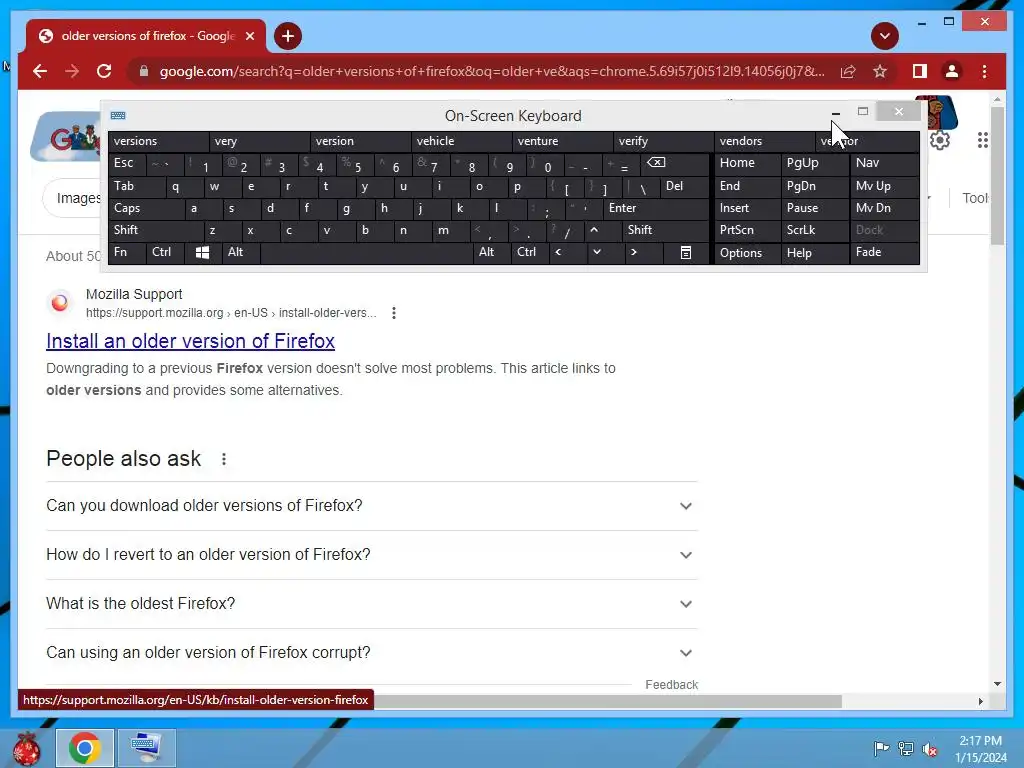Click the Esc key
The image size is (1024, 768).
(127, 163)
